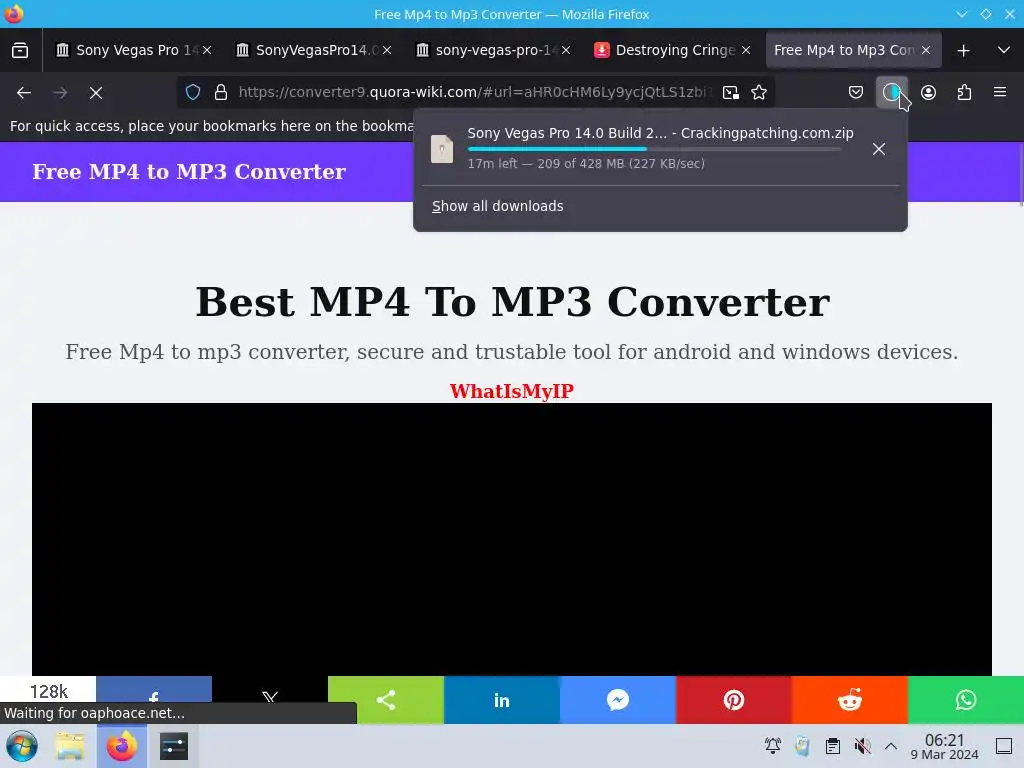Go back one page
Viewport: 1024px width, 768px height.
24,93
